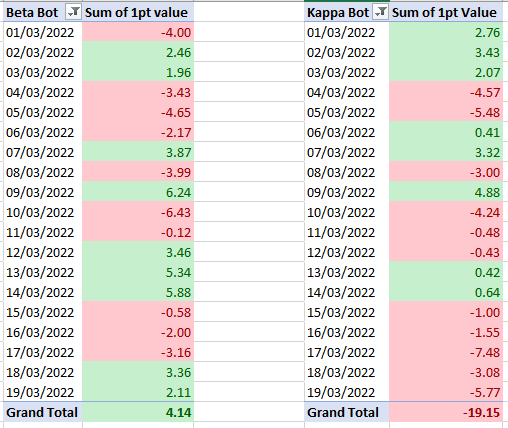Image resolution: width=508 pixels, height=428 pixels.
Task: Select the Kappa Bot header cell
Action: 347,12
